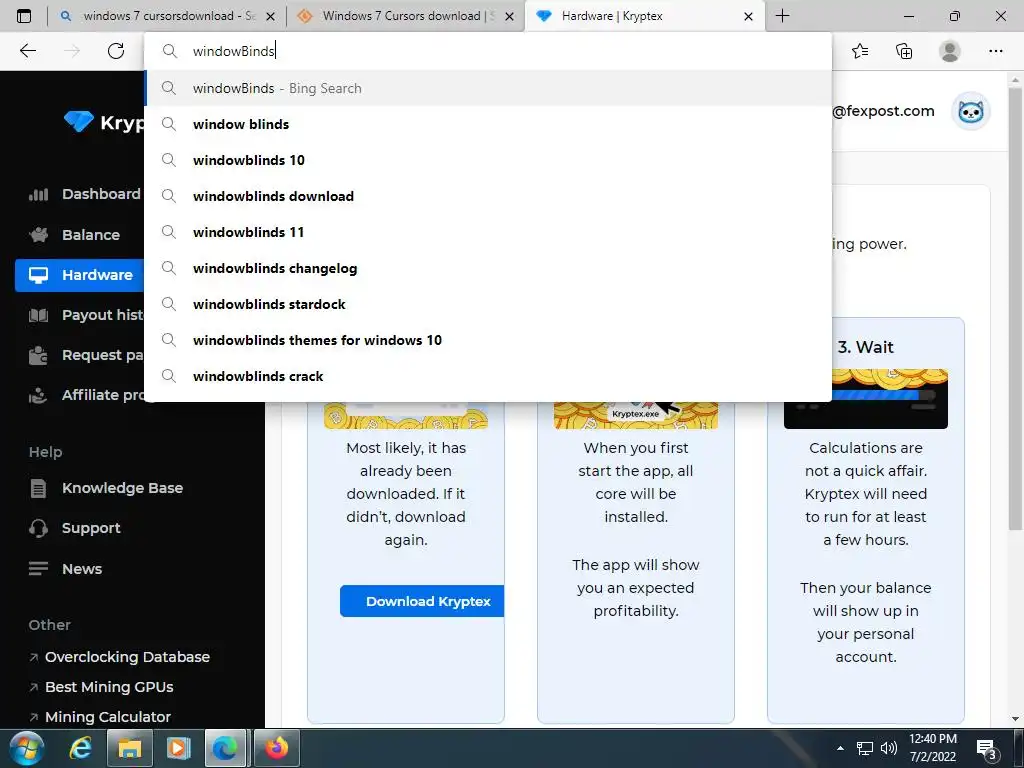
Task: Pick the 'windowblinds stardock' suggestion
Action: pyautogui.click(x=488, y=304)
